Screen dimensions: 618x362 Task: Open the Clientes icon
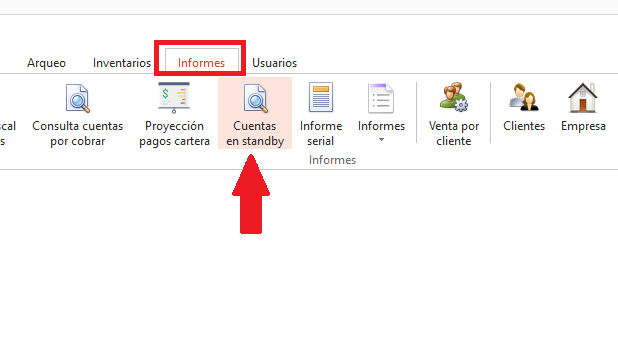pyautogui.click(x=524, y=97)
